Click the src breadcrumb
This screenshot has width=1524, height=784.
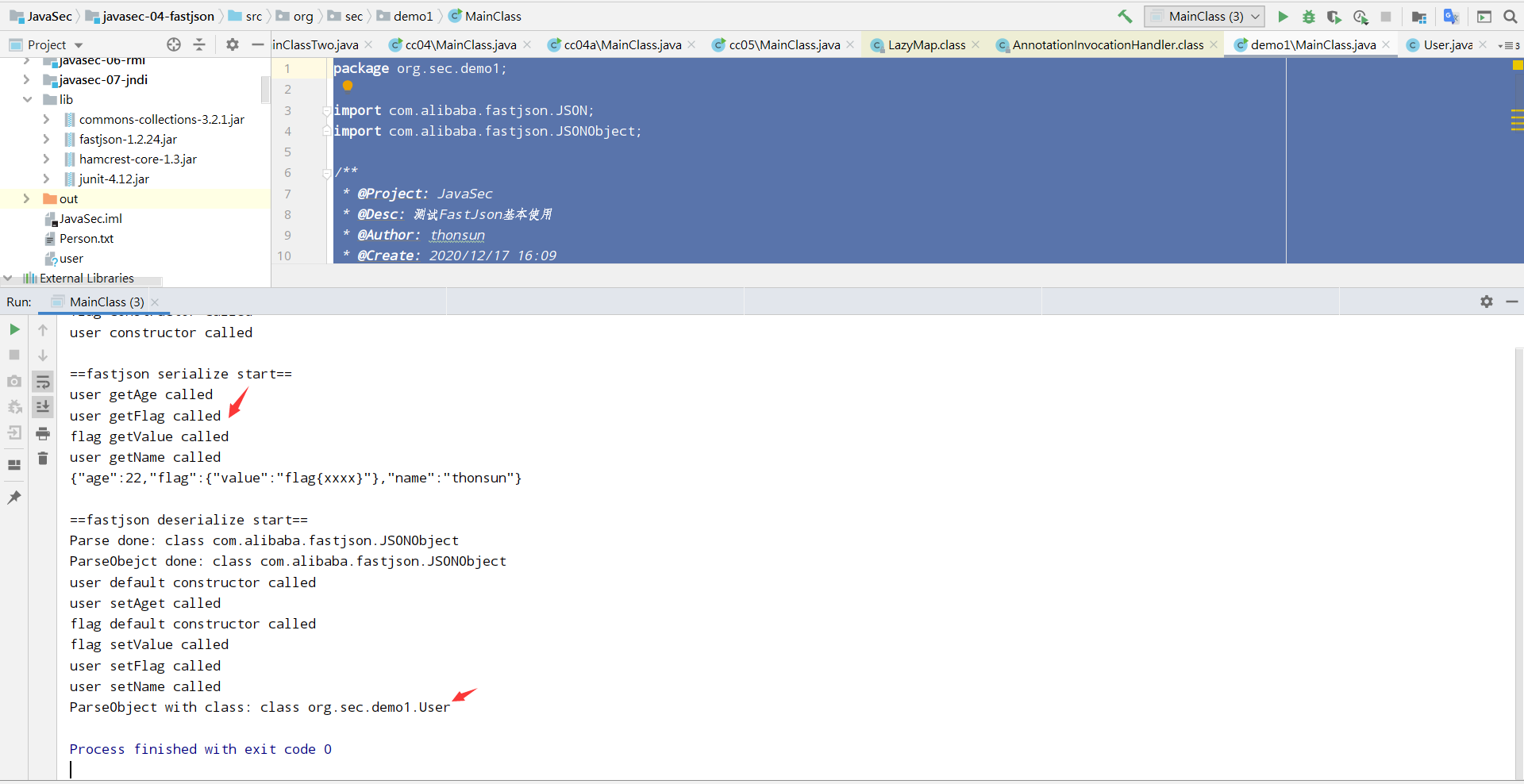[245, 16]
